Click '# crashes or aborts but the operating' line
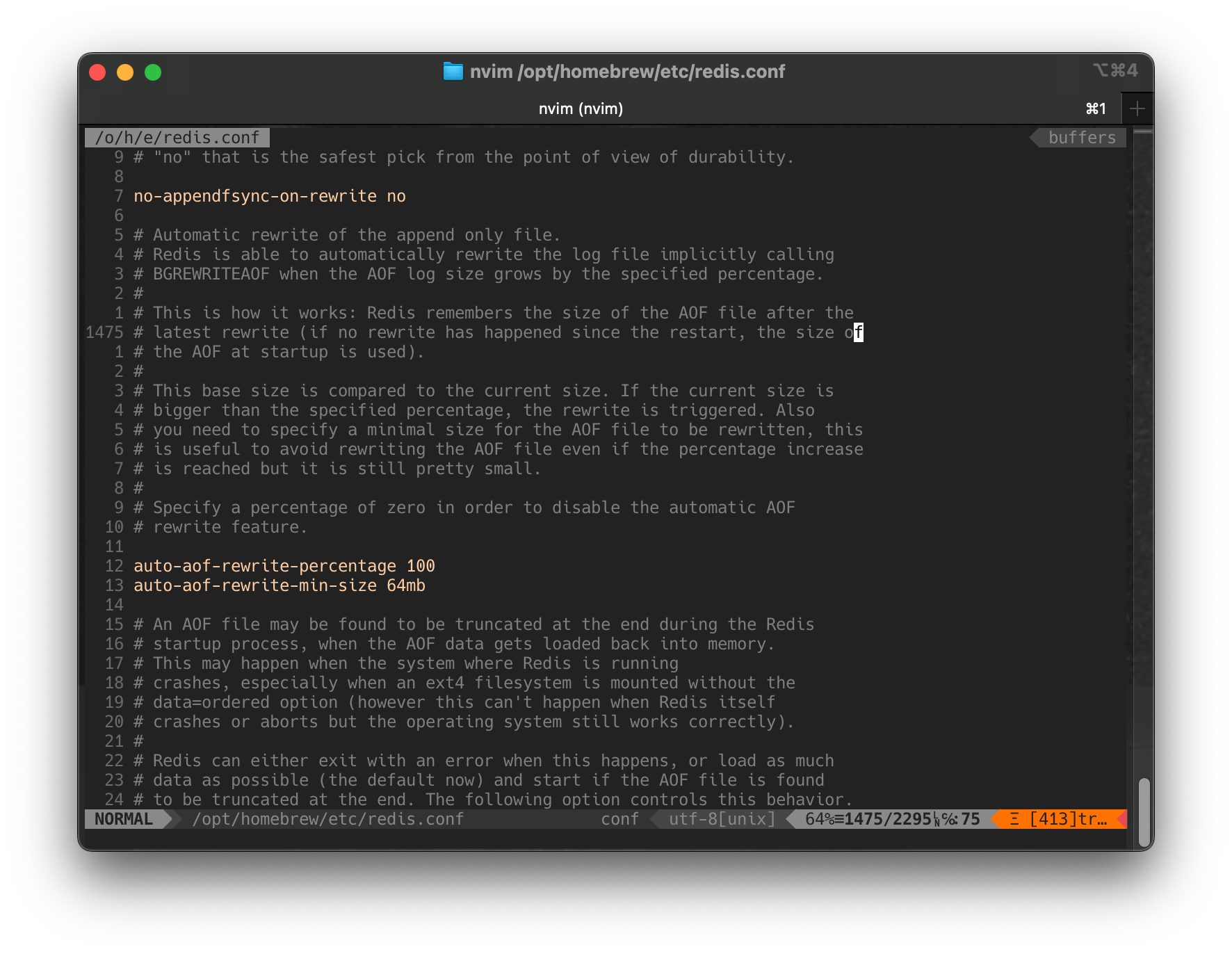The height and width of the screenshot is (954, 1232). pos(464,722)
